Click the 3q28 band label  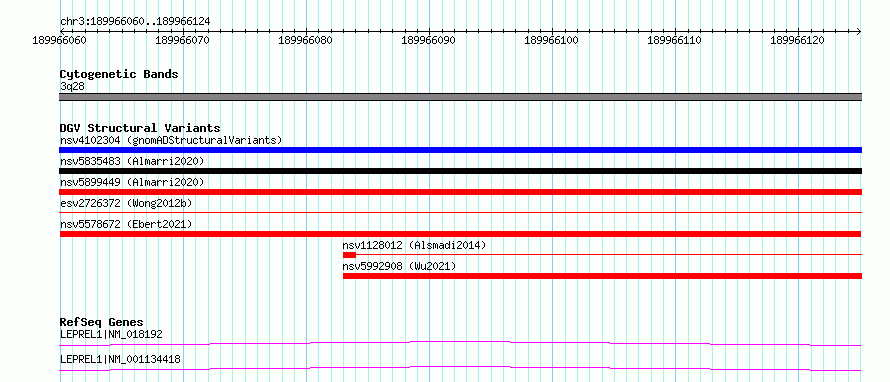pos(72,87)
